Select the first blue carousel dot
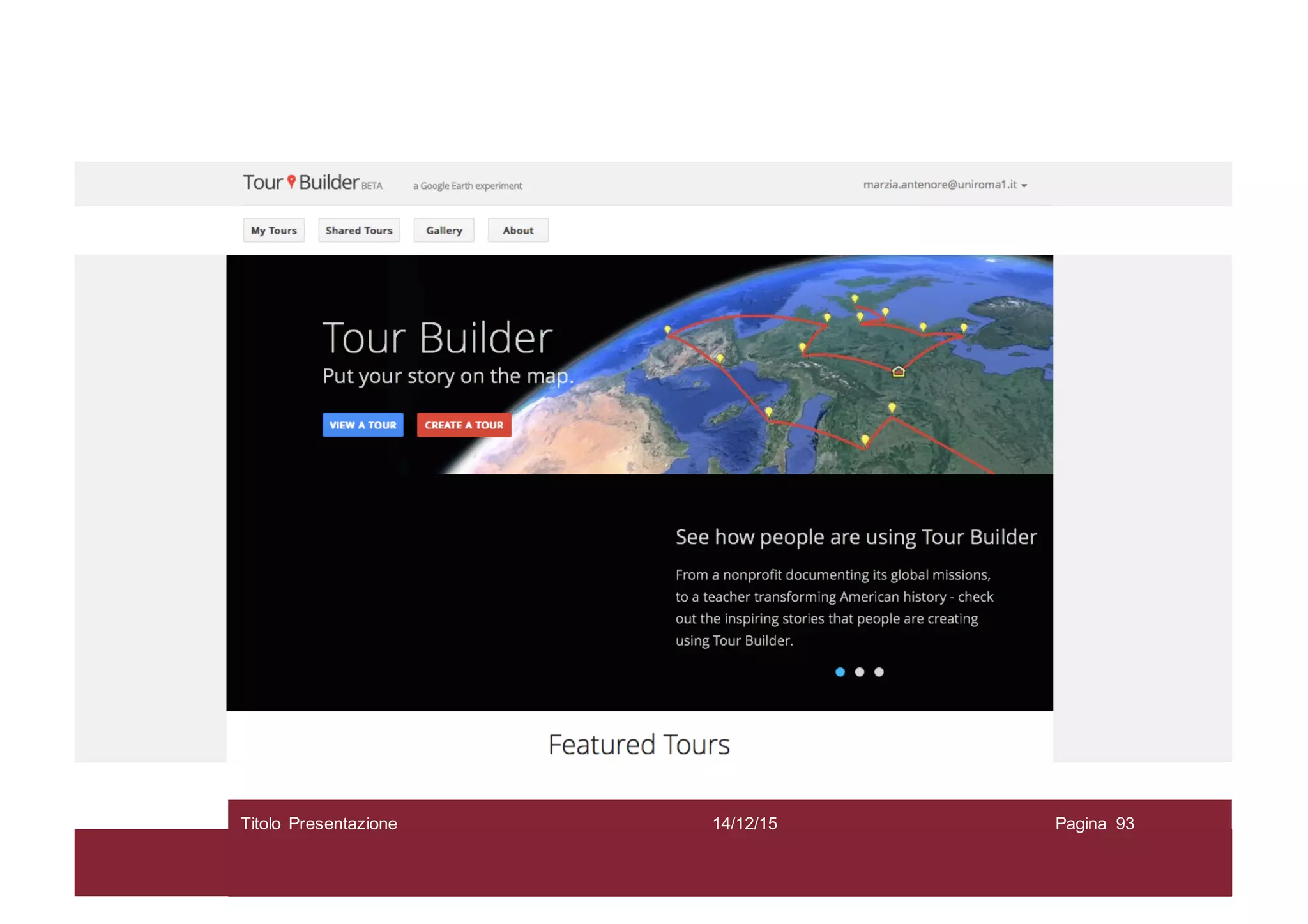The image size is (1308, 924). point(840,672)
